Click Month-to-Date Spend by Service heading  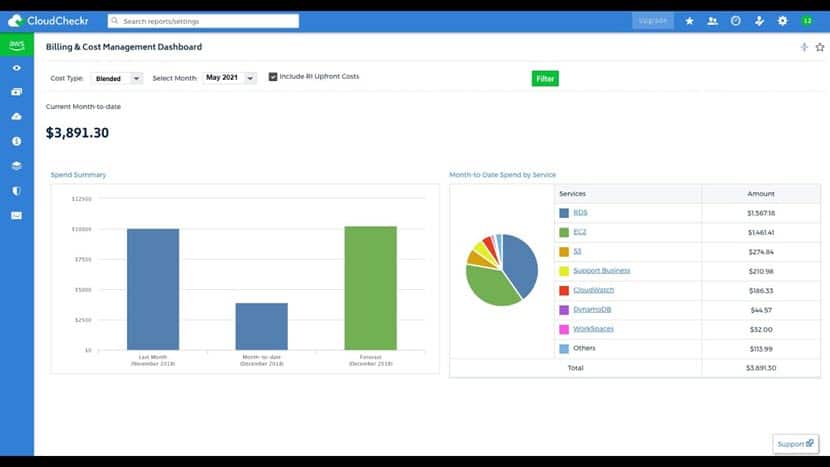click(x=502, y=175)
